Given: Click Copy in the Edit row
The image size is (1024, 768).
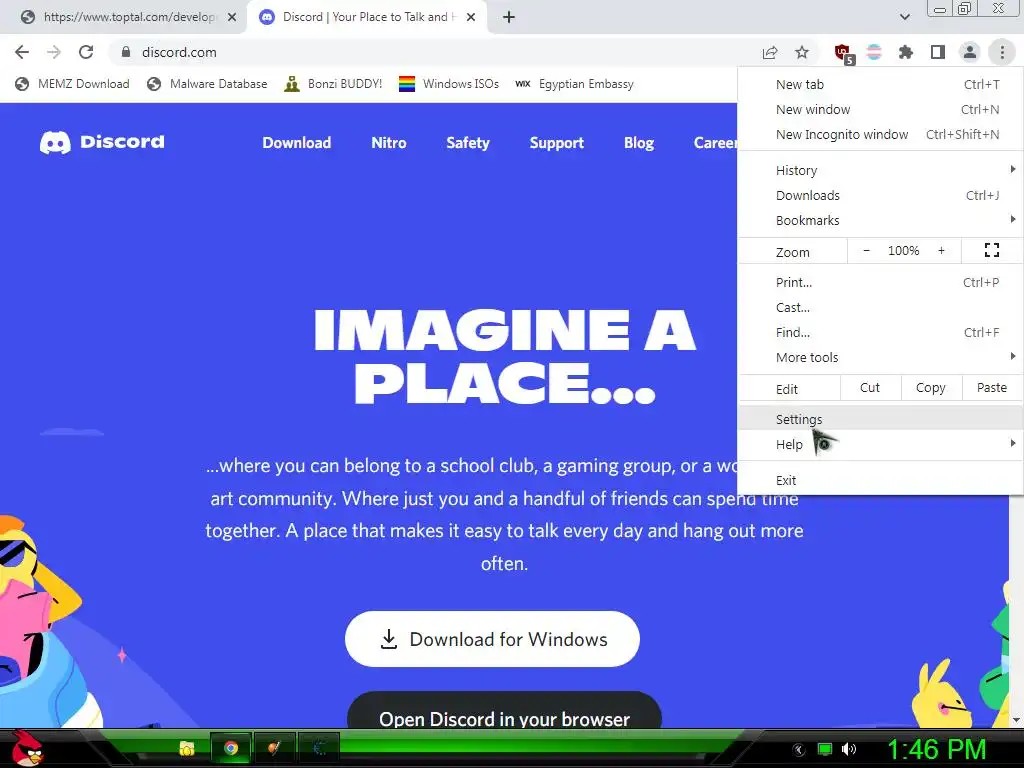Looking at the screenshot, I should pos(931,388).
